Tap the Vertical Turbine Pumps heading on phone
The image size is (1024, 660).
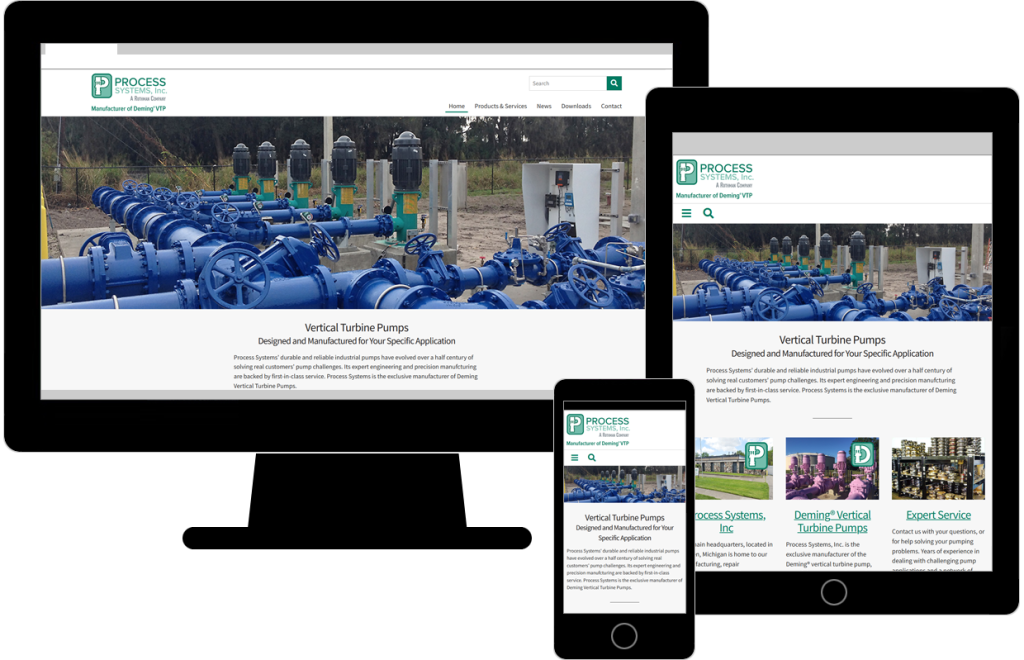click(625, 518)
